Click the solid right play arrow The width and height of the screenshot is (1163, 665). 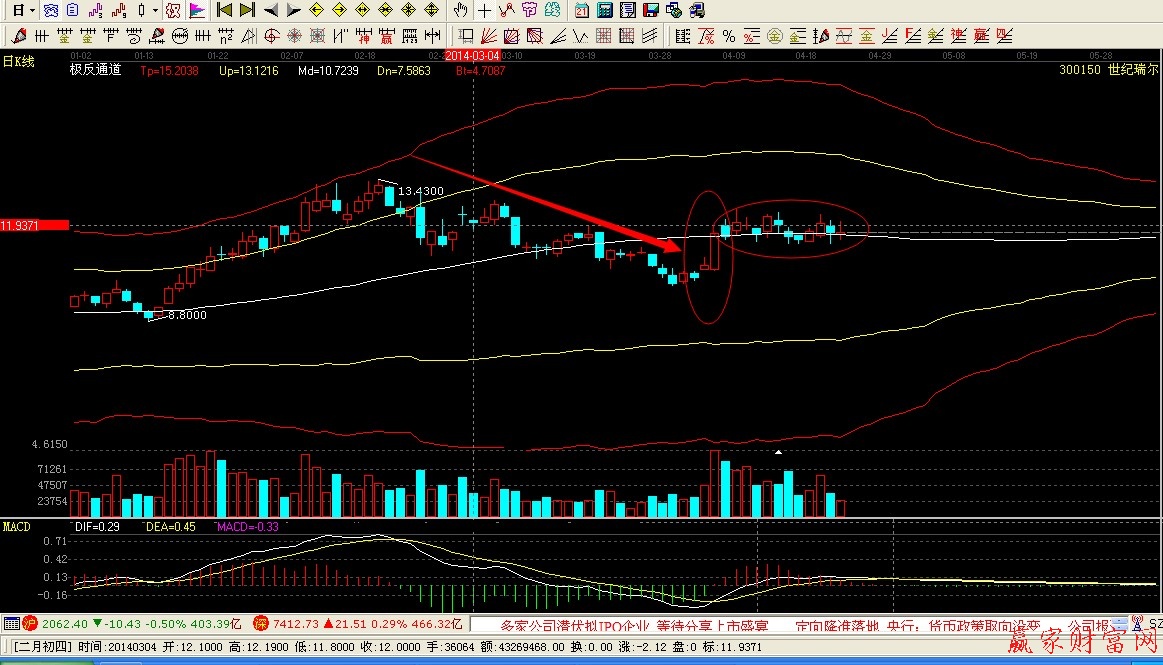coord(293,11)
